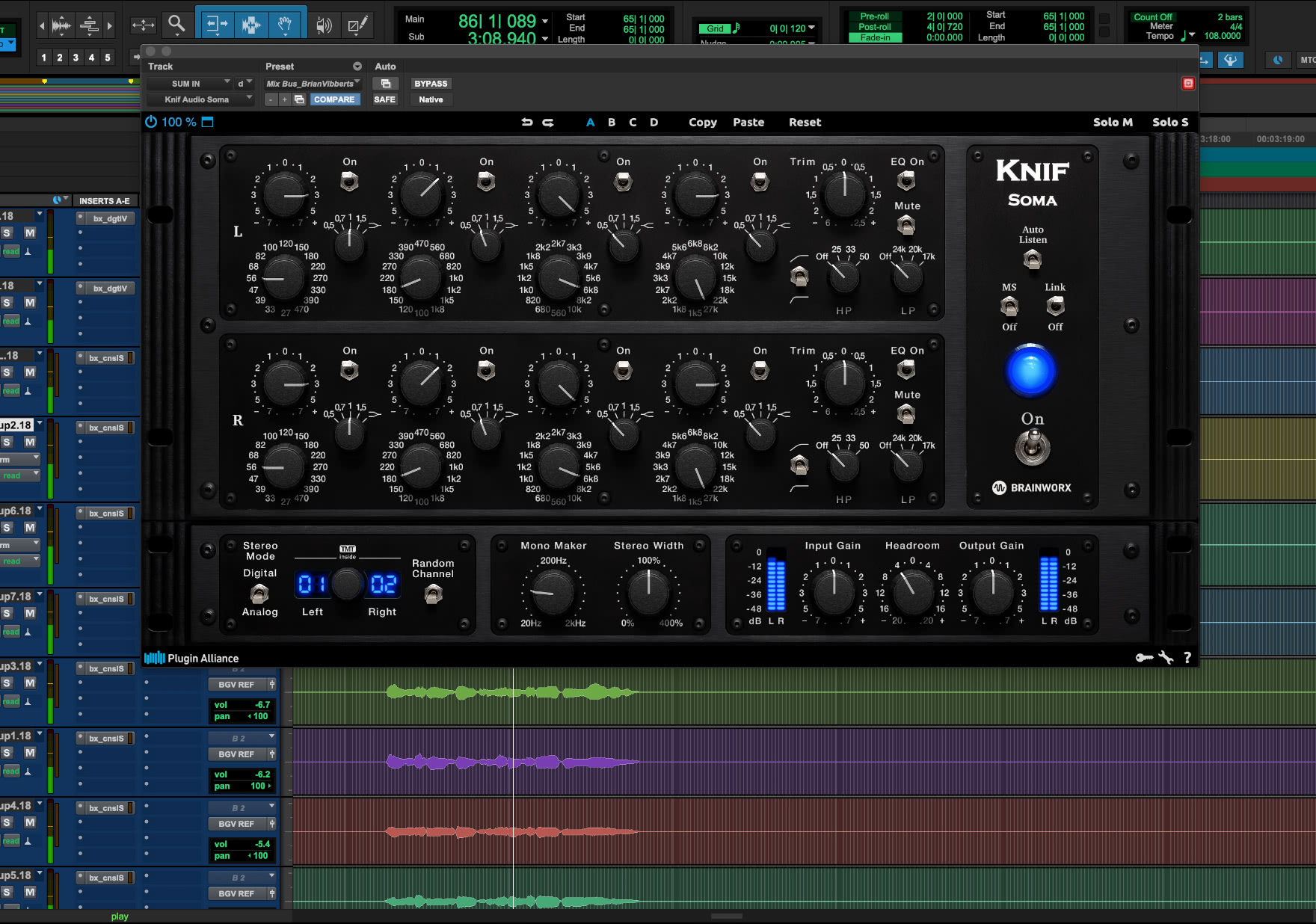
Task: Toggle the Stereo Mode Digital/Analog switch
Action: pos(259,594)
